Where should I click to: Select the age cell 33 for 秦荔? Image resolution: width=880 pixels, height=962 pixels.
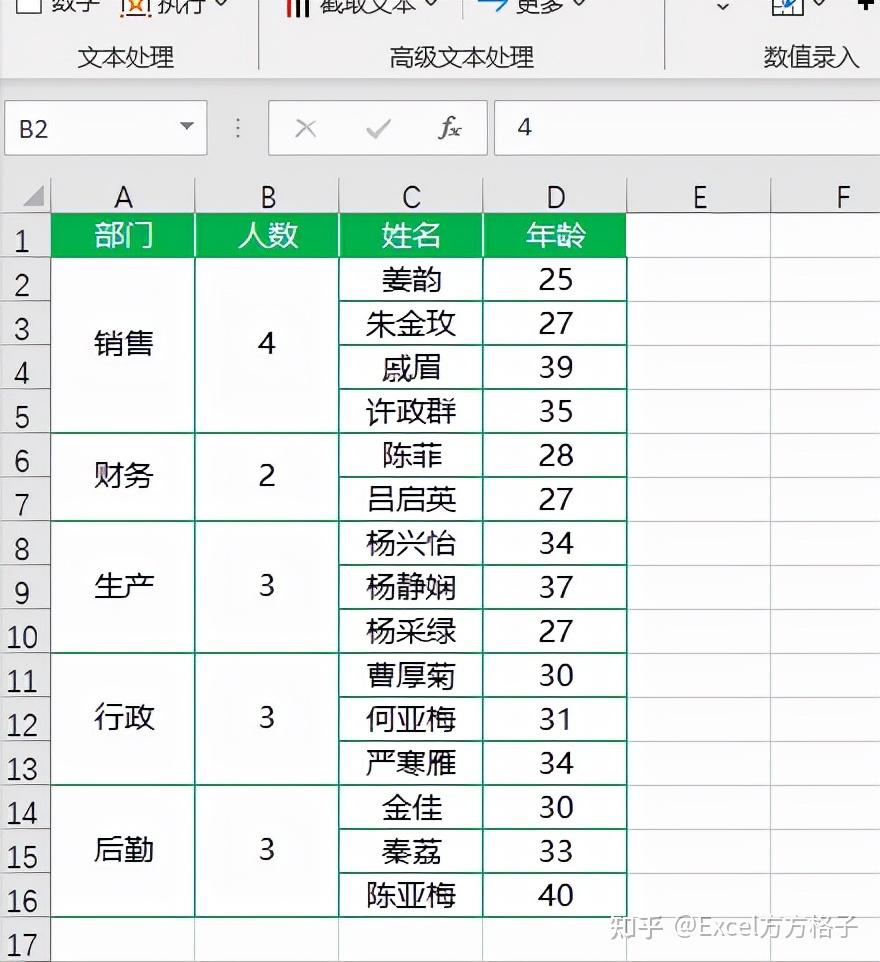click(555, 851)
